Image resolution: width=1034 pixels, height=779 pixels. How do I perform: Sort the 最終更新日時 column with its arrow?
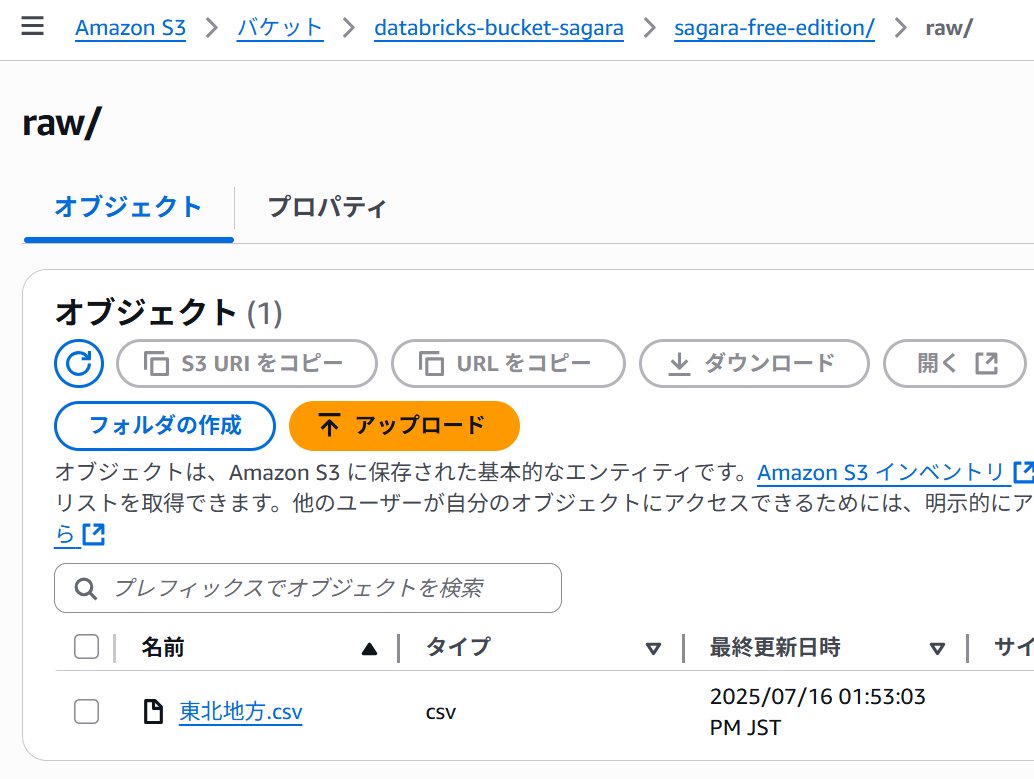(x=937, y=649)
